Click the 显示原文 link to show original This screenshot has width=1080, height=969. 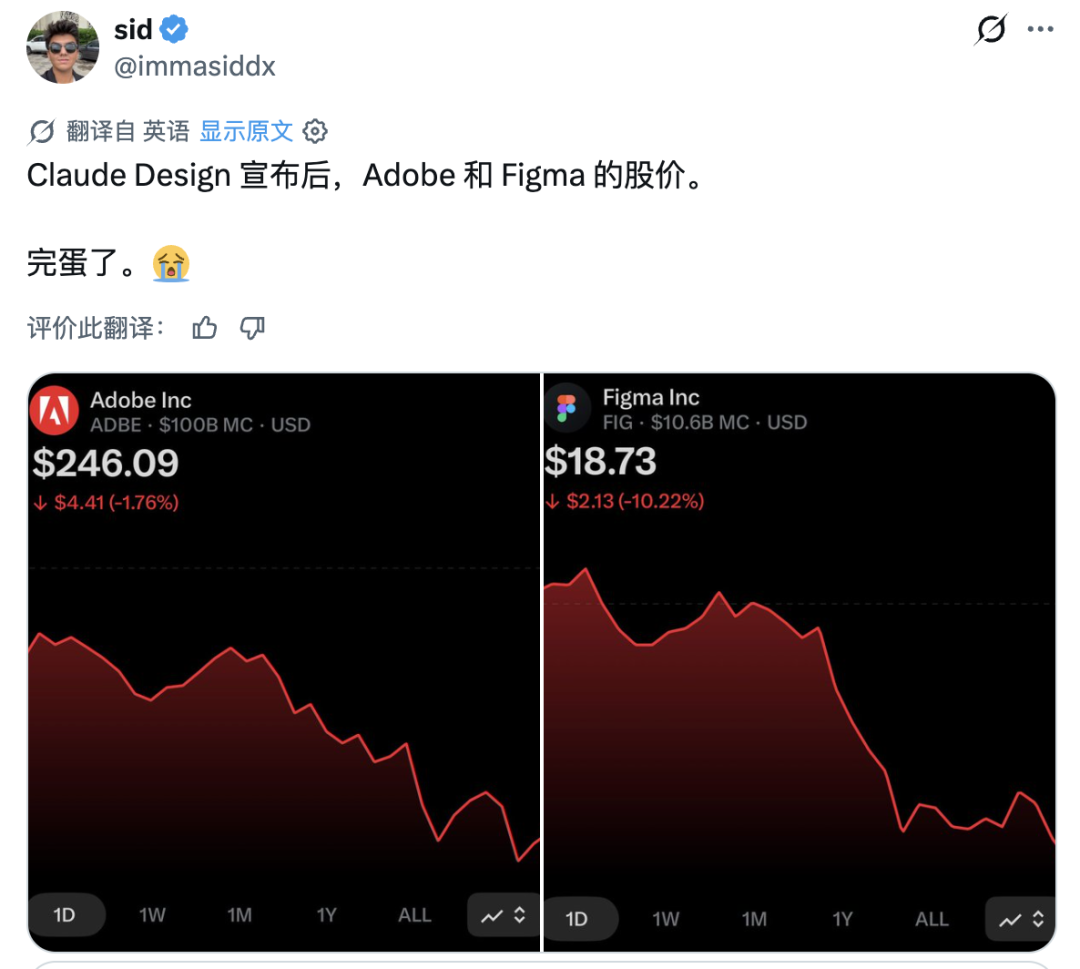point(246,131)
